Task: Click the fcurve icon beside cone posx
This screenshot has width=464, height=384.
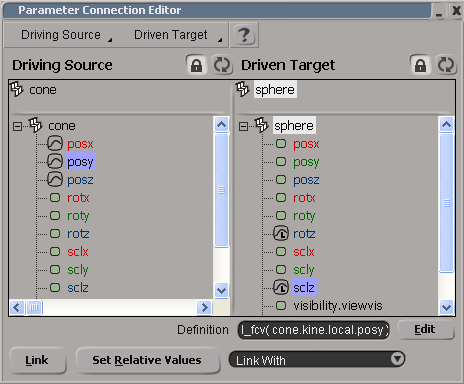Action: tap(55, 144)
